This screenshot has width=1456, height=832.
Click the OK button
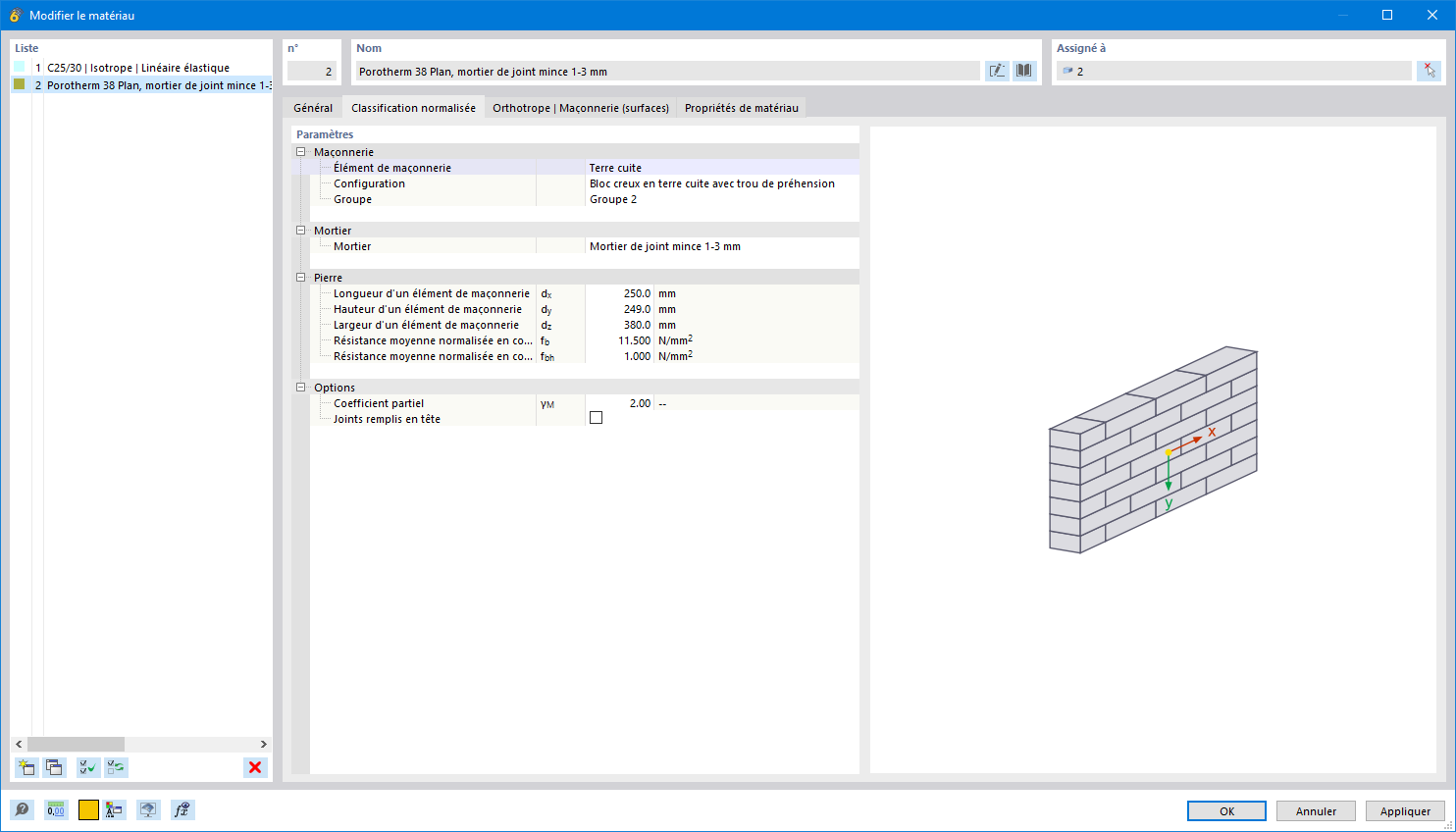(1226, 811)
